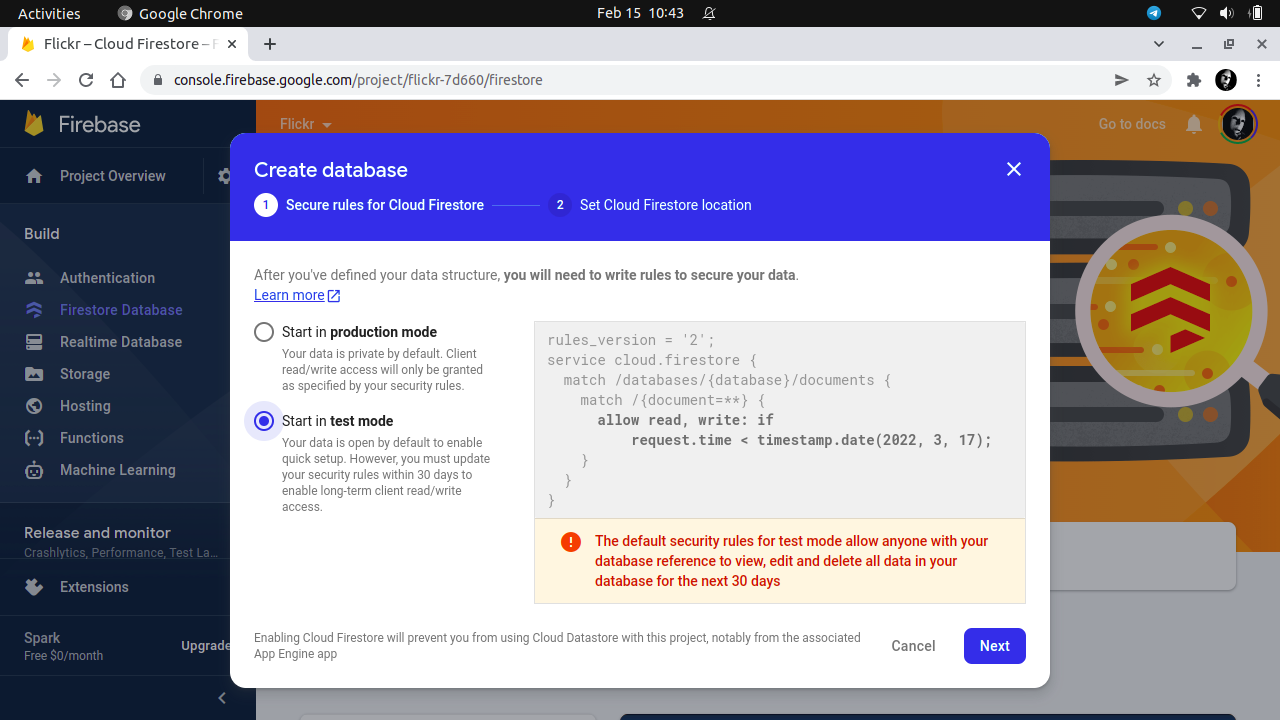
Task: Click the Telegram tray icon
Action: click(x=1154, y=13)
